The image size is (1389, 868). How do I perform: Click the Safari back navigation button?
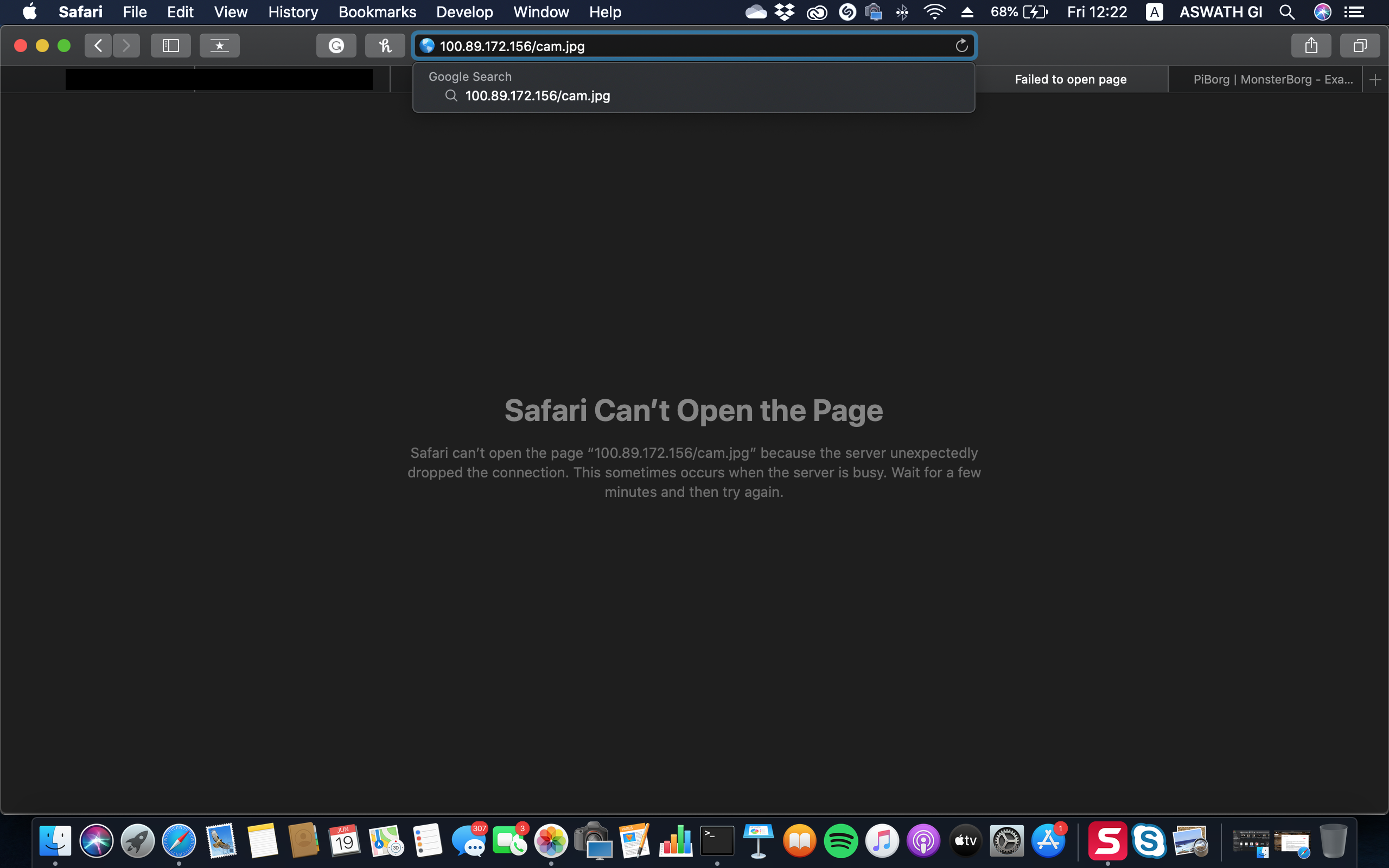pyautogui.click(x=98, y=46)
